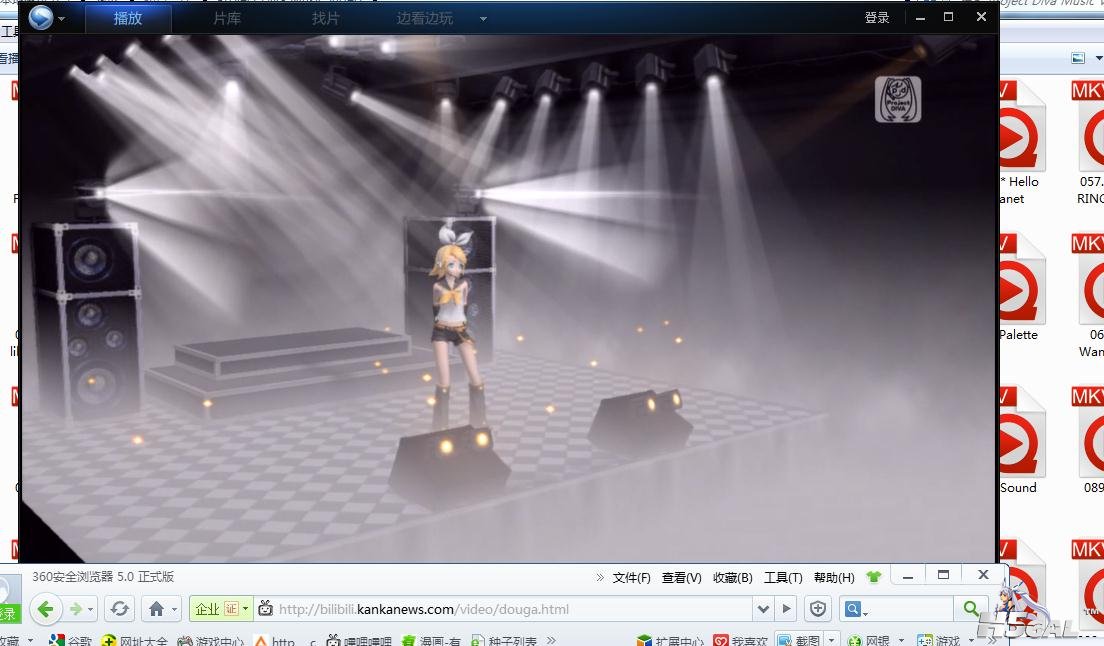Open the 工具(T) menu in browser
Screen dimensions: 1104x646
click(x=783, y=577)
